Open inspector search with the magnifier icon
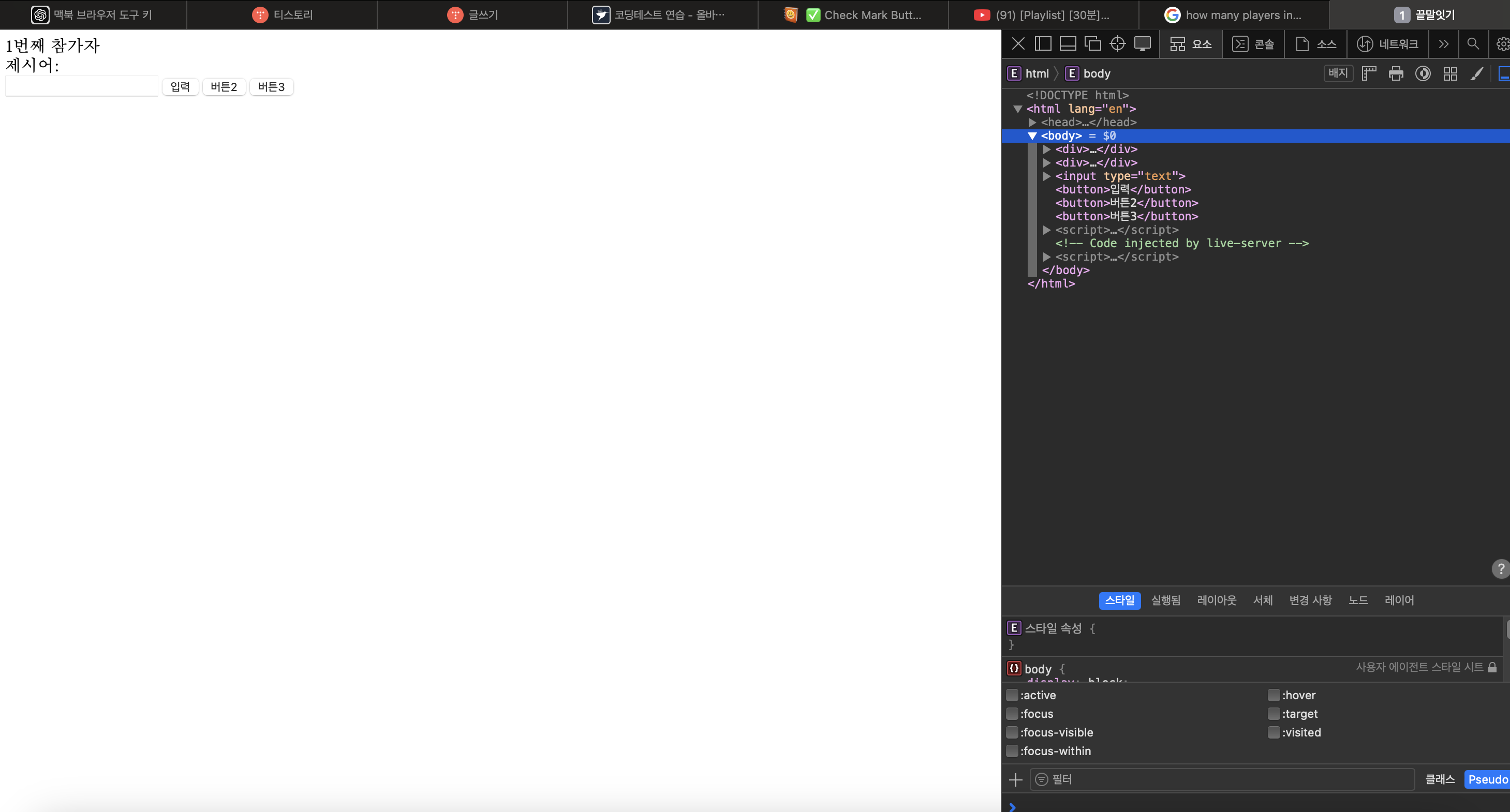The height and width of the screenshot is (812, 1510). tap(1473, 44)
